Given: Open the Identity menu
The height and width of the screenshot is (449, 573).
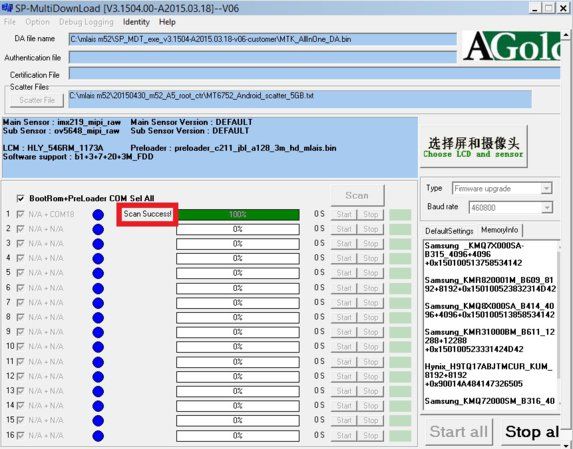Looking at the screenshot, I should click(136, 22).
